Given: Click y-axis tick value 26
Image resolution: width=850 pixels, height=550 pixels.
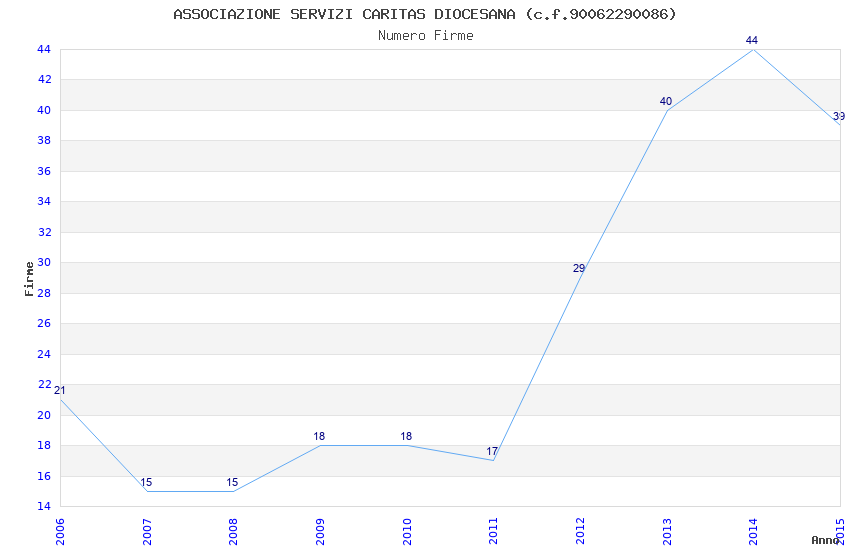Looking at the screenshot, I should tap(44, 323).
